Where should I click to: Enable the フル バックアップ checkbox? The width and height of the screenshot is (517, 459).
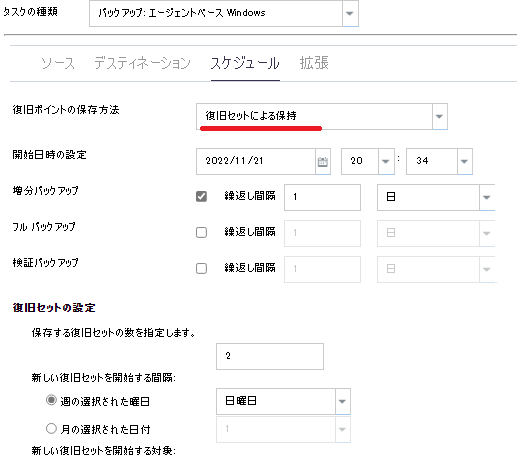pos(201,232)
